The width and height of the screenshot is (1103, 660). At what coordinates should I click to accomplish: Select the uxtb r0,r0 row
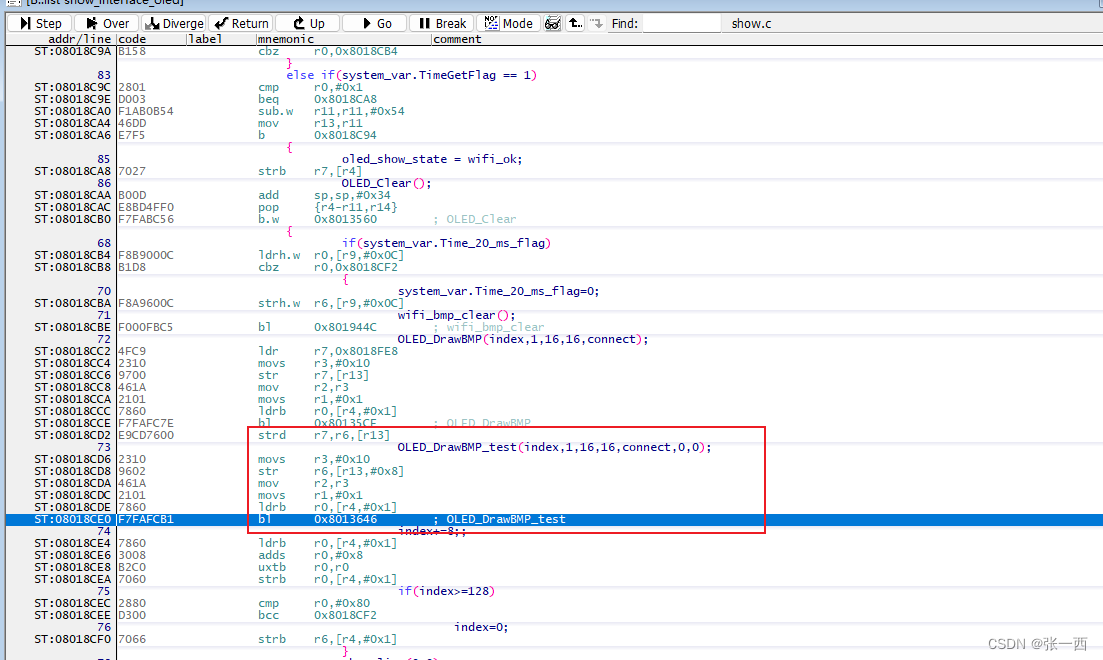point(554,567)
